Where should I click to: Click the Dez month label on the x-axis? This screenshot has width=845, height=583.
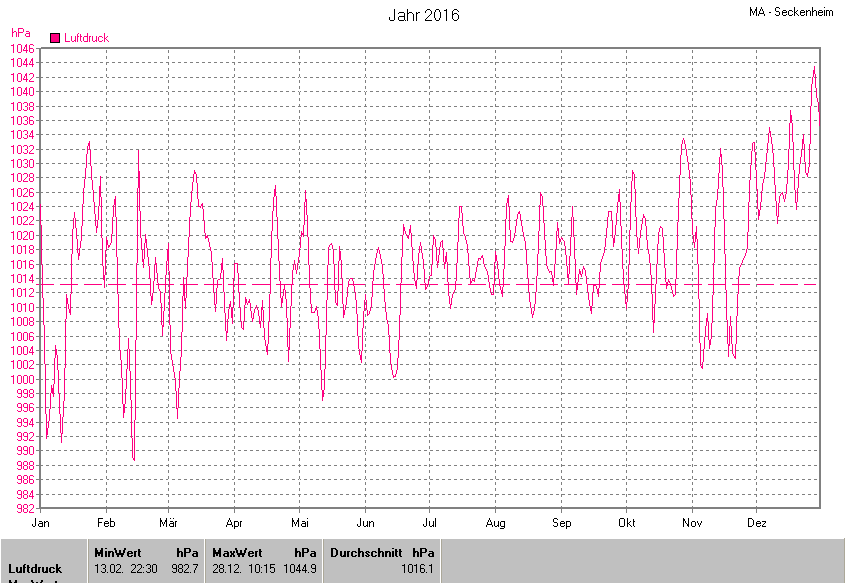757,523
